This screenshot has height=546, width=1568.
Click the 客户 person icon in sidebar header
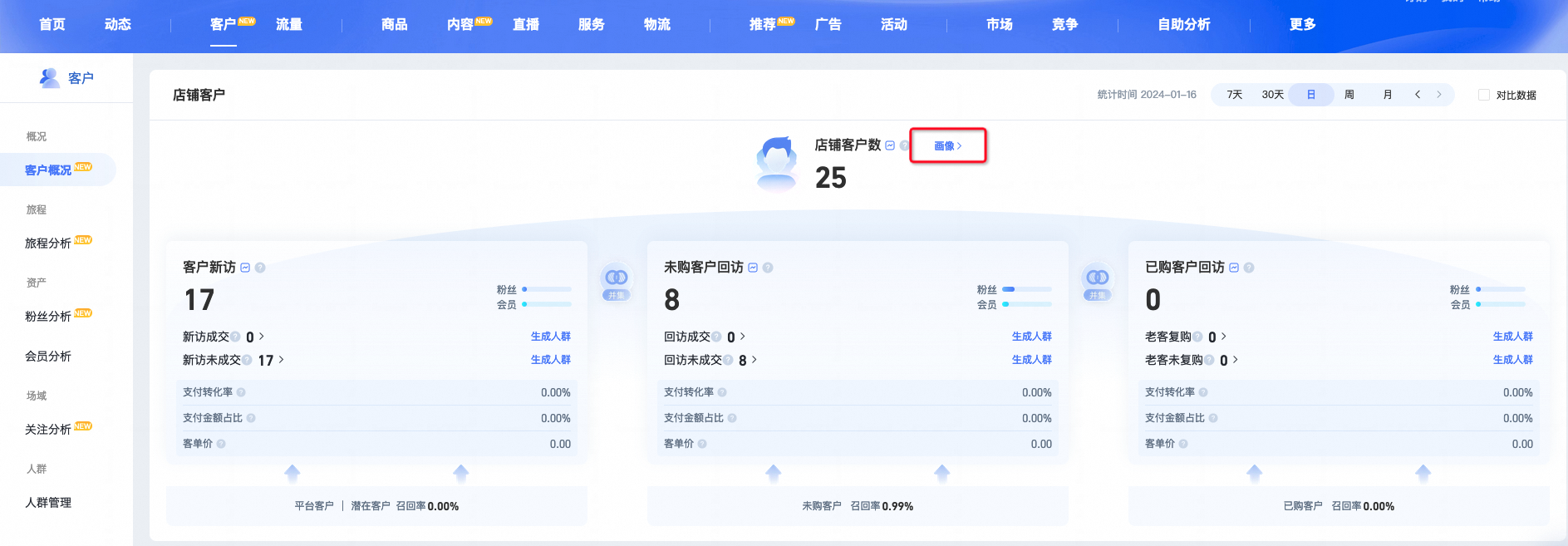50,78
